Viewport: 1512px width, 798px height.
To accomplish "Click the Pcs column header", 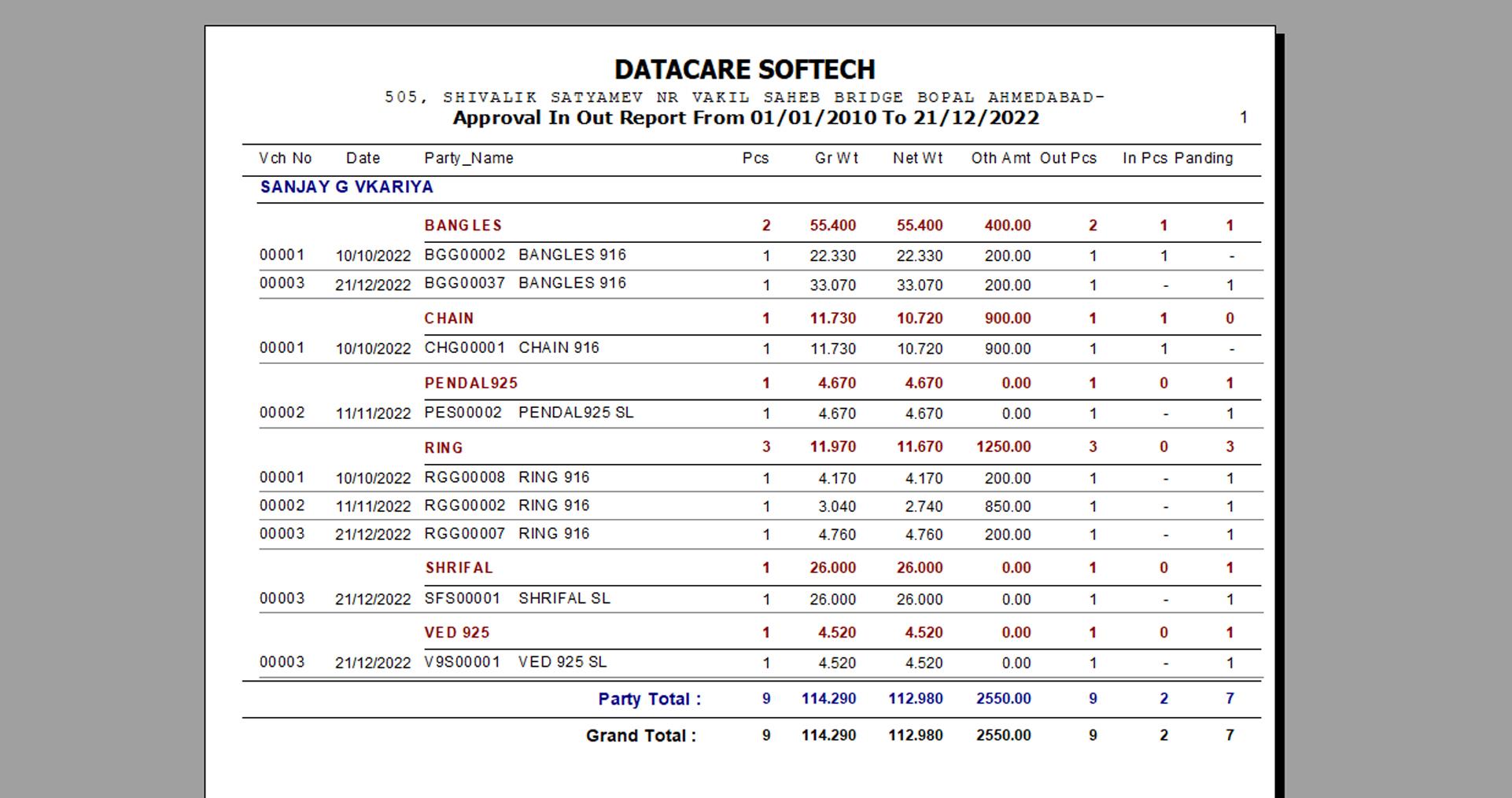I will pyautogui.click(x=755, y=158).
